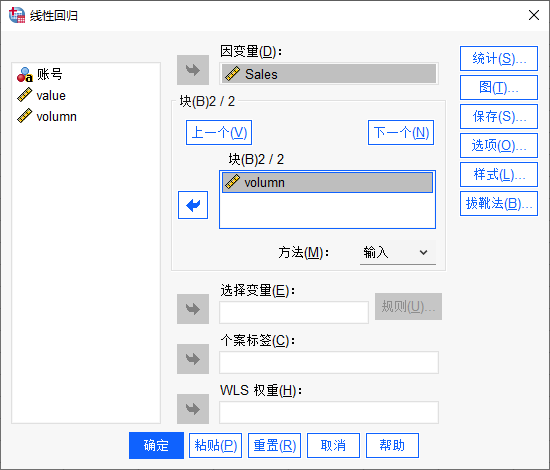Click the nominal icon next to 账号

[x=25, y=74]
